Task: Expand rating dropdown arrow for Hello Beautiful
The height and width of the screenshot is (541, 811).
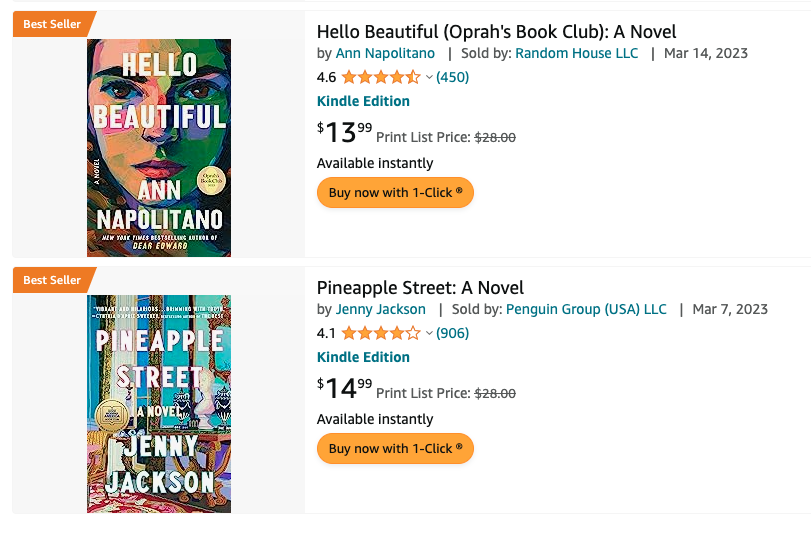Action: (x=429, y=77)
